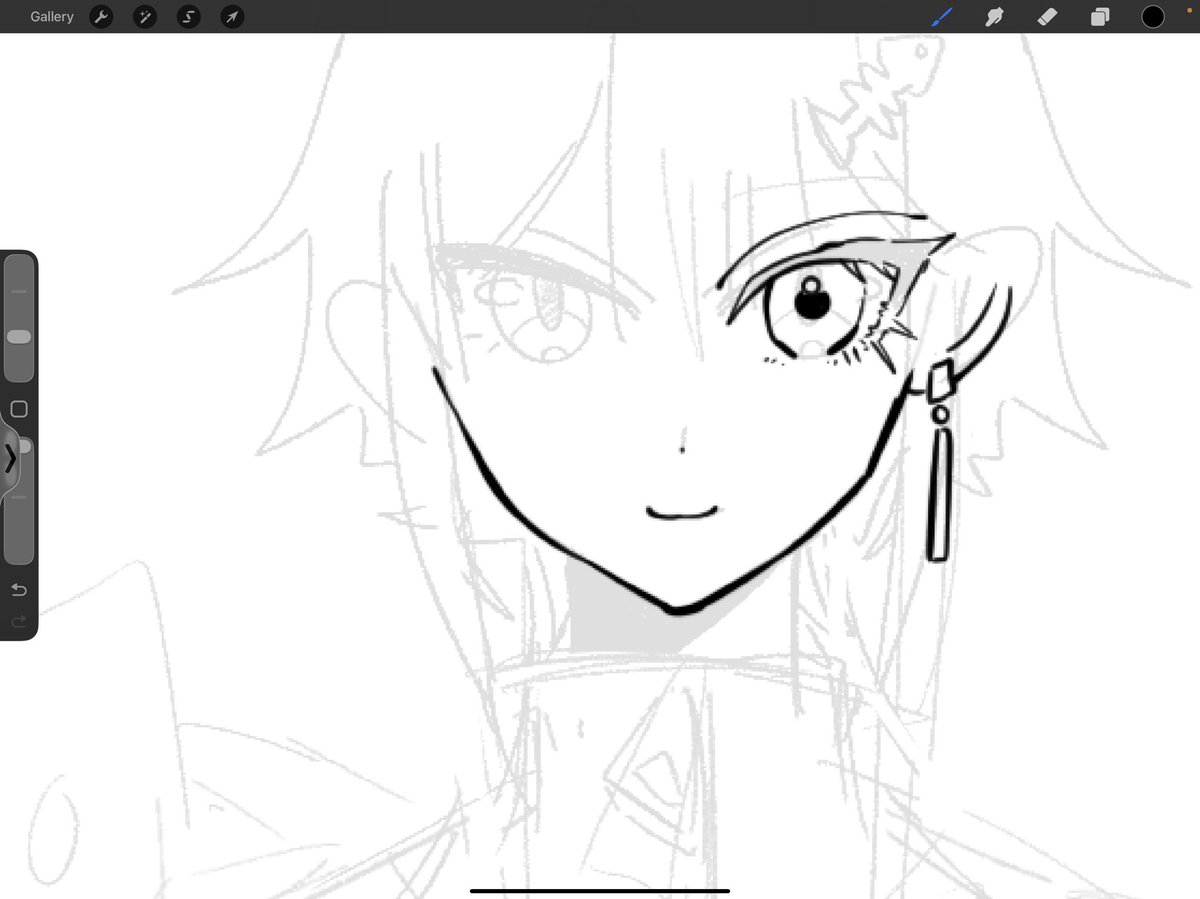Open the Actions wrench menu
The width and height of the screenshot is (1200, 899).
(101, 17)
